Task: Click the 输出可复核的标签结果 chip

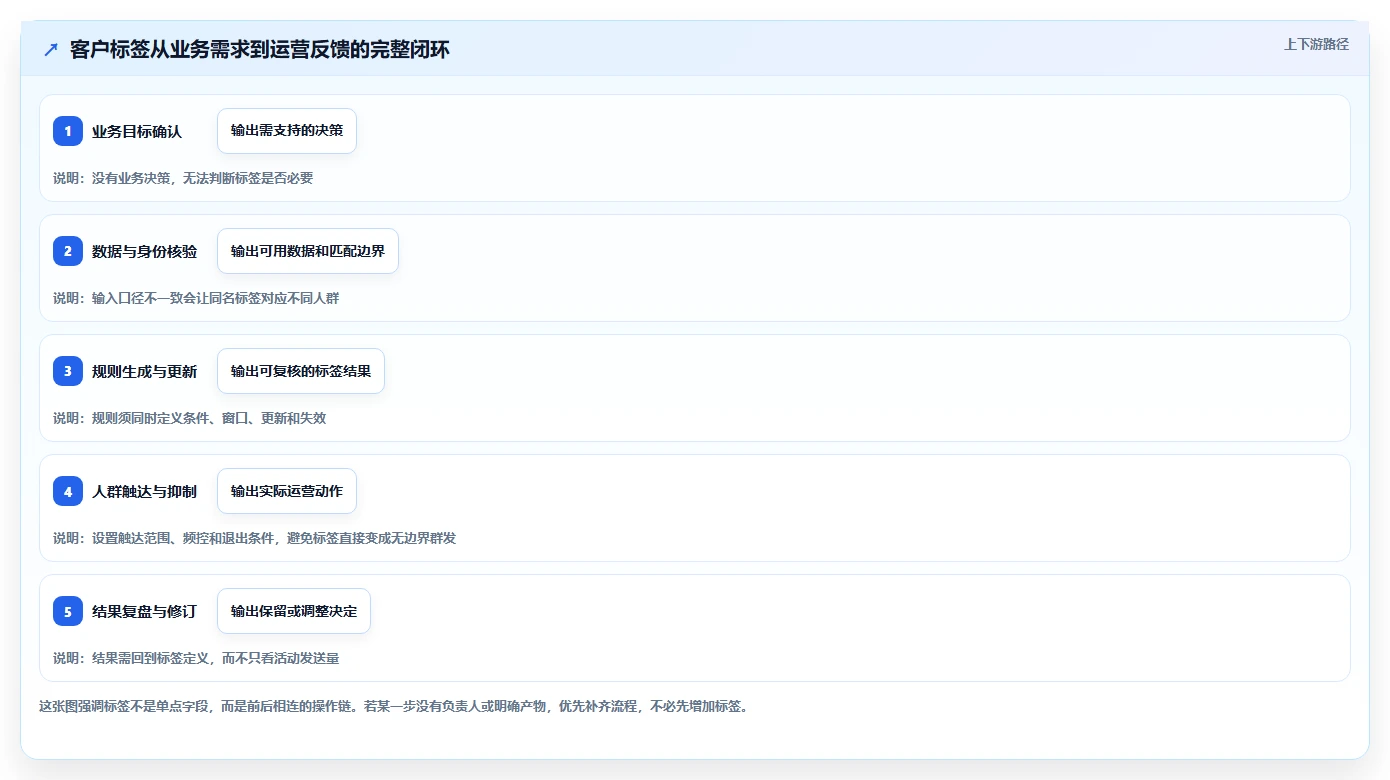Action: point(301,371)
